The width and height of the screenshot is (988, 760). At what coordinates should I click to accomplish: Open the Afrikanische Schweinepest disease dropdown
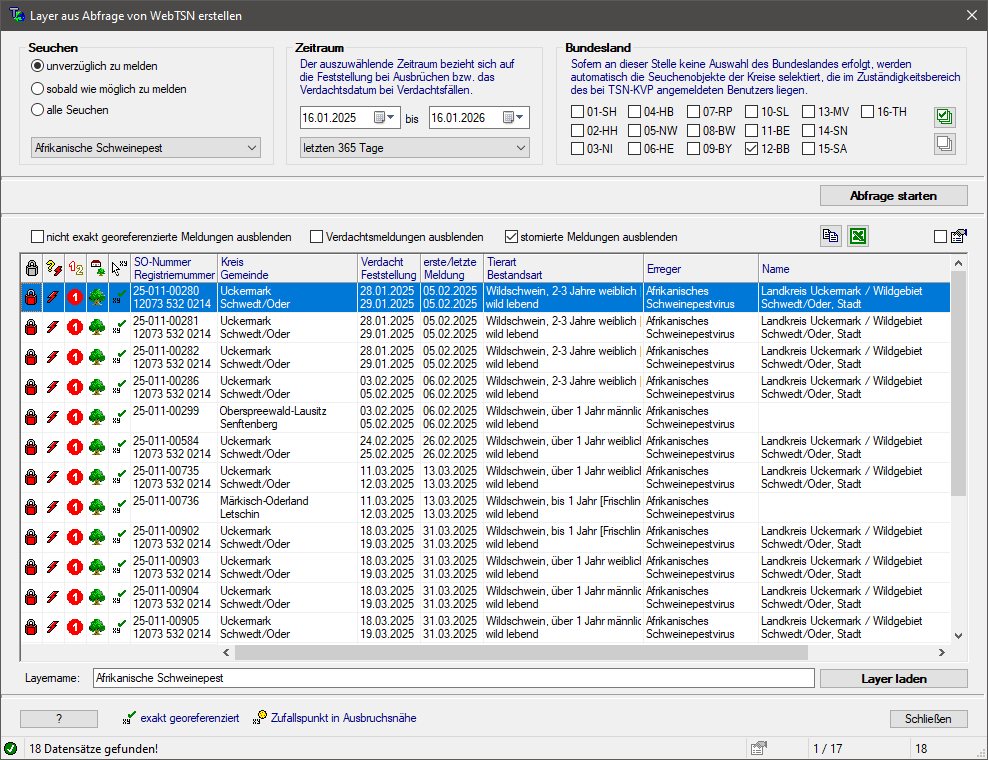(146, 148)
